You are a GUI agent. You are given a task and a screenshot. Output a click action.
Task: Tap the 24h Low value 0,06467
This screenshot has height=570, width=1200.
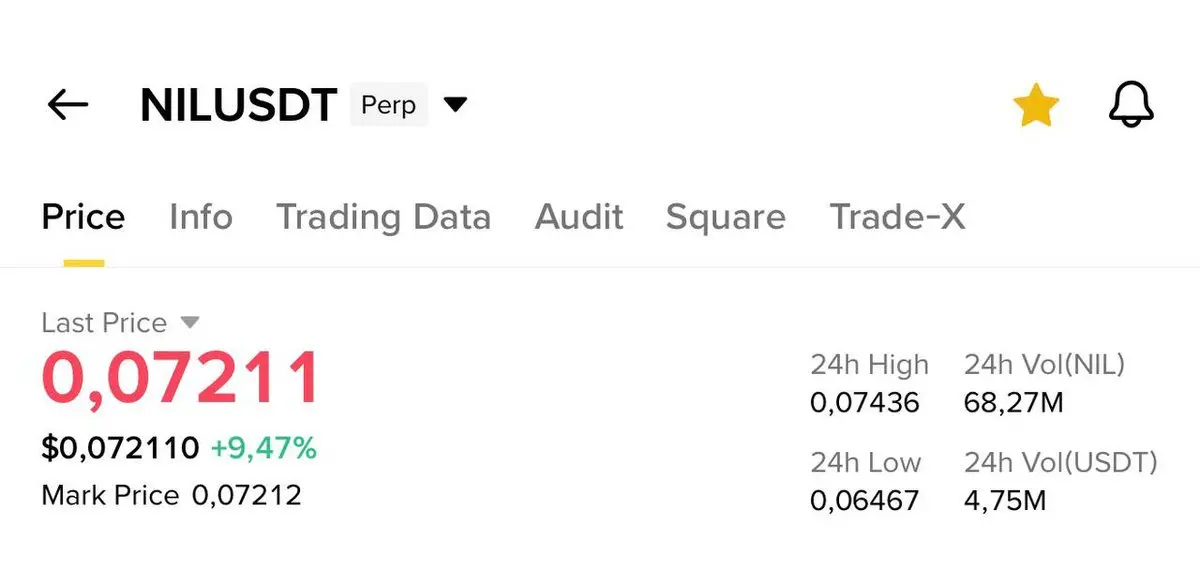864,500
